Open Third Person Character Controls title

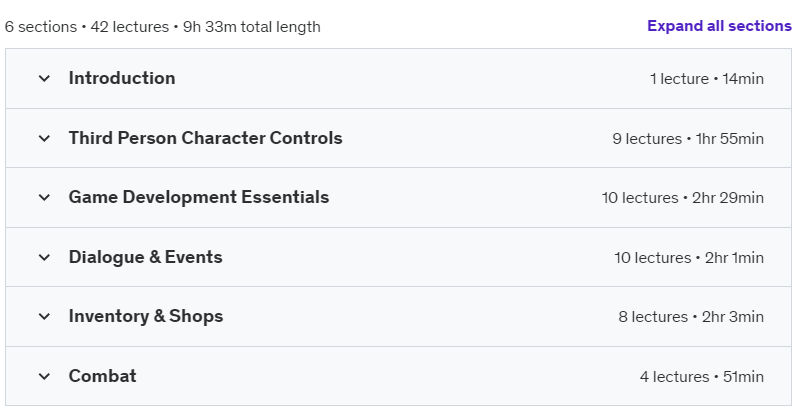(x=205, y=138)
